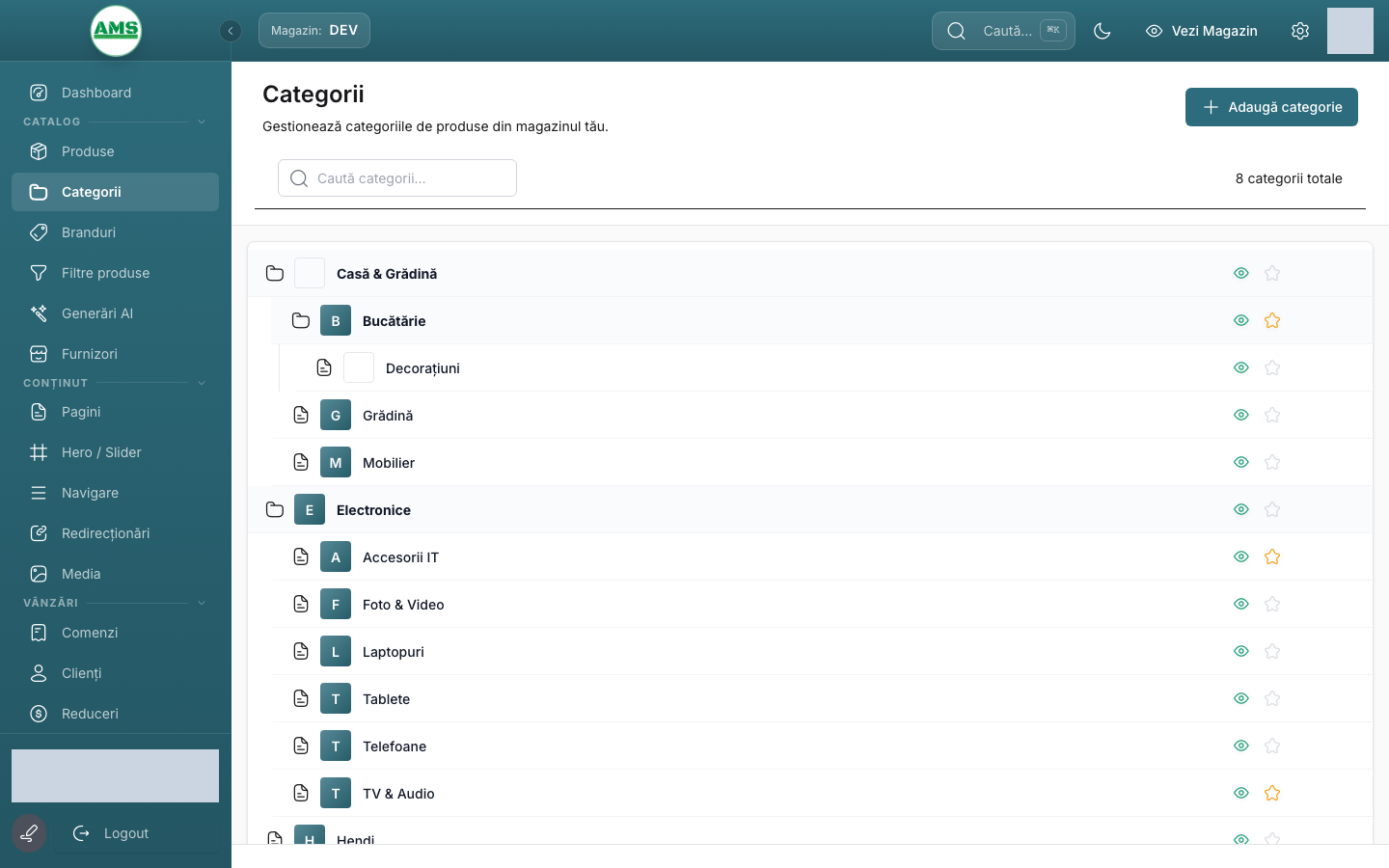This screenshot has height=868, width=1389.
Task: Select the Tablete category row
Action: pos(823,699)
